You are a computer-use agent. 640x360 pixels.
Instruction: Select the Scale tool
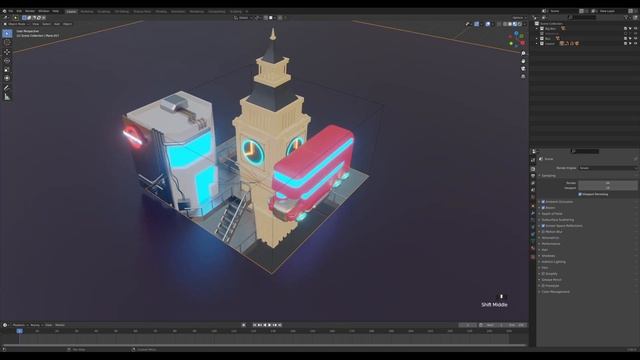(7, 69)
